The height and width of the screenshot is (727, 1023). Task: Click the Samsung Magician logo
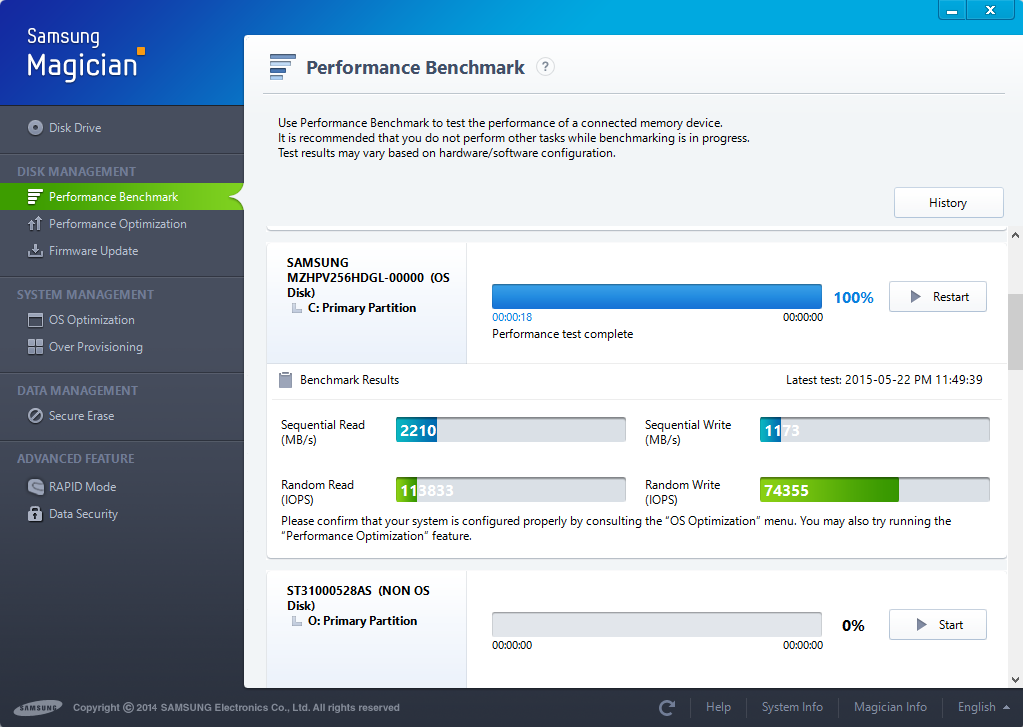click(x=85, y=54)
